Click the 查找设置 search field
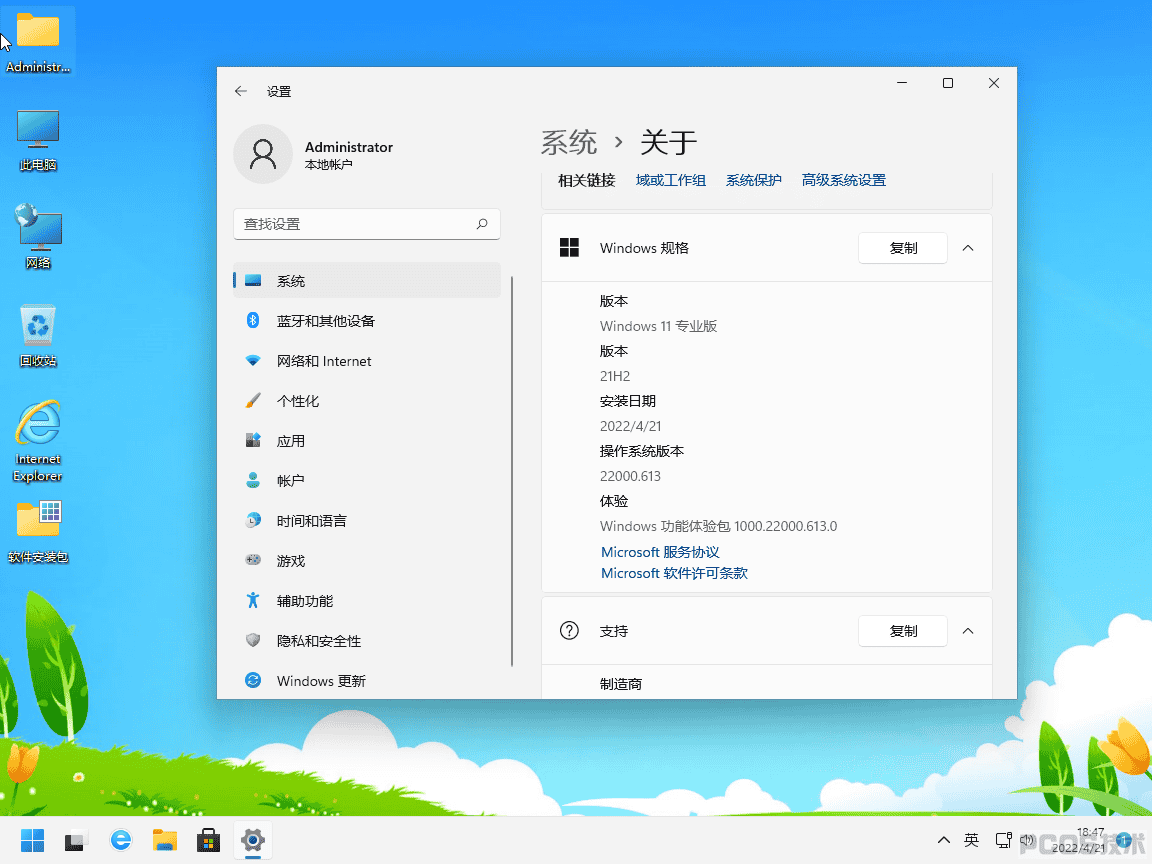Image resolution: width=1152 pixels, height=864 pixels. 367,224
